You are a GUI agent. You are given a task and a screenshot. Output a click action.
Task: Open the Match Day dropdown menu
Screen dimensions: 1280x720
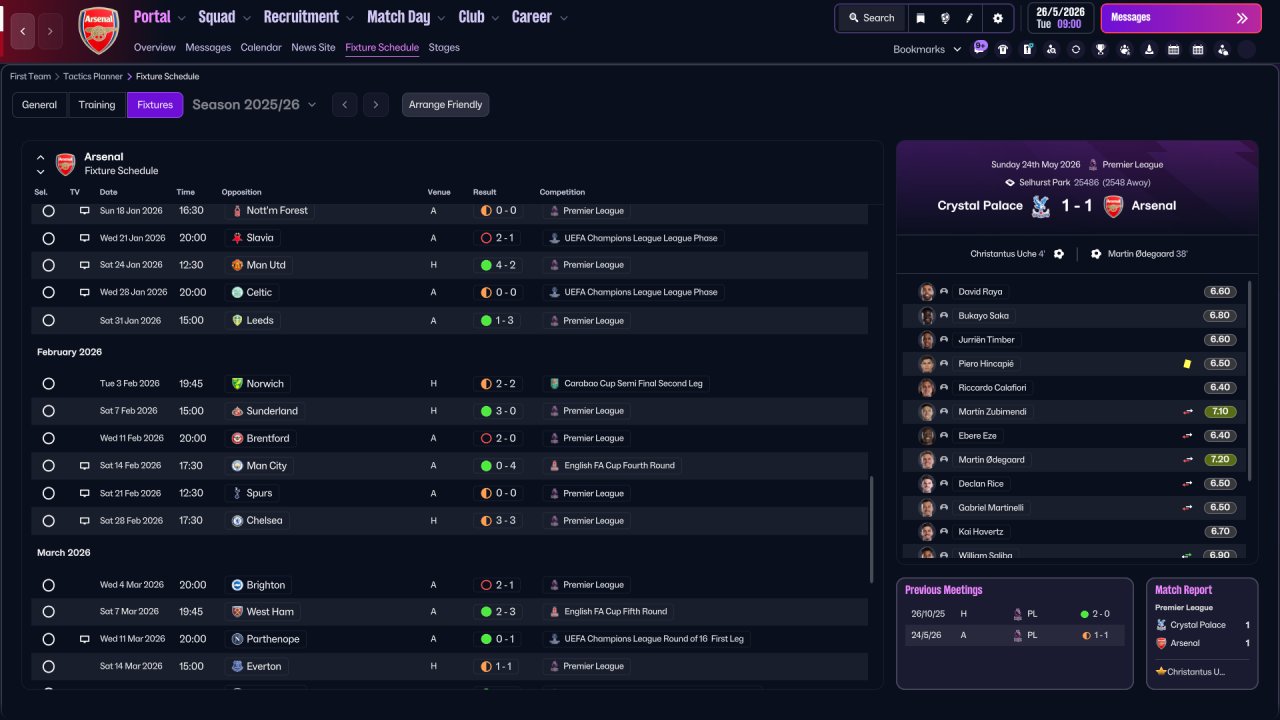[x=406, y=17]
